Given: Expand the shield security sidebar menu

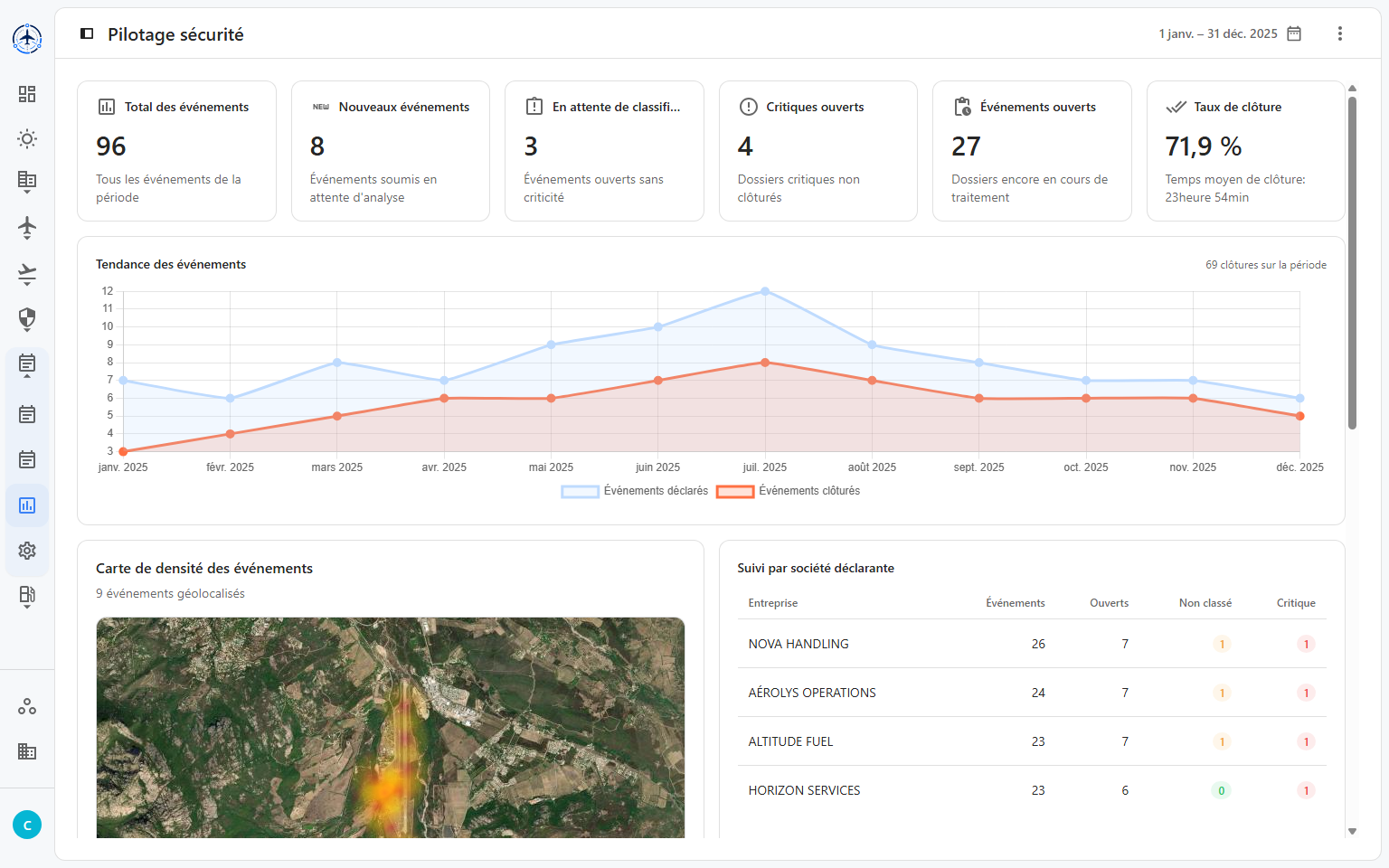Looking at the screenshot, I should [27, 319].
